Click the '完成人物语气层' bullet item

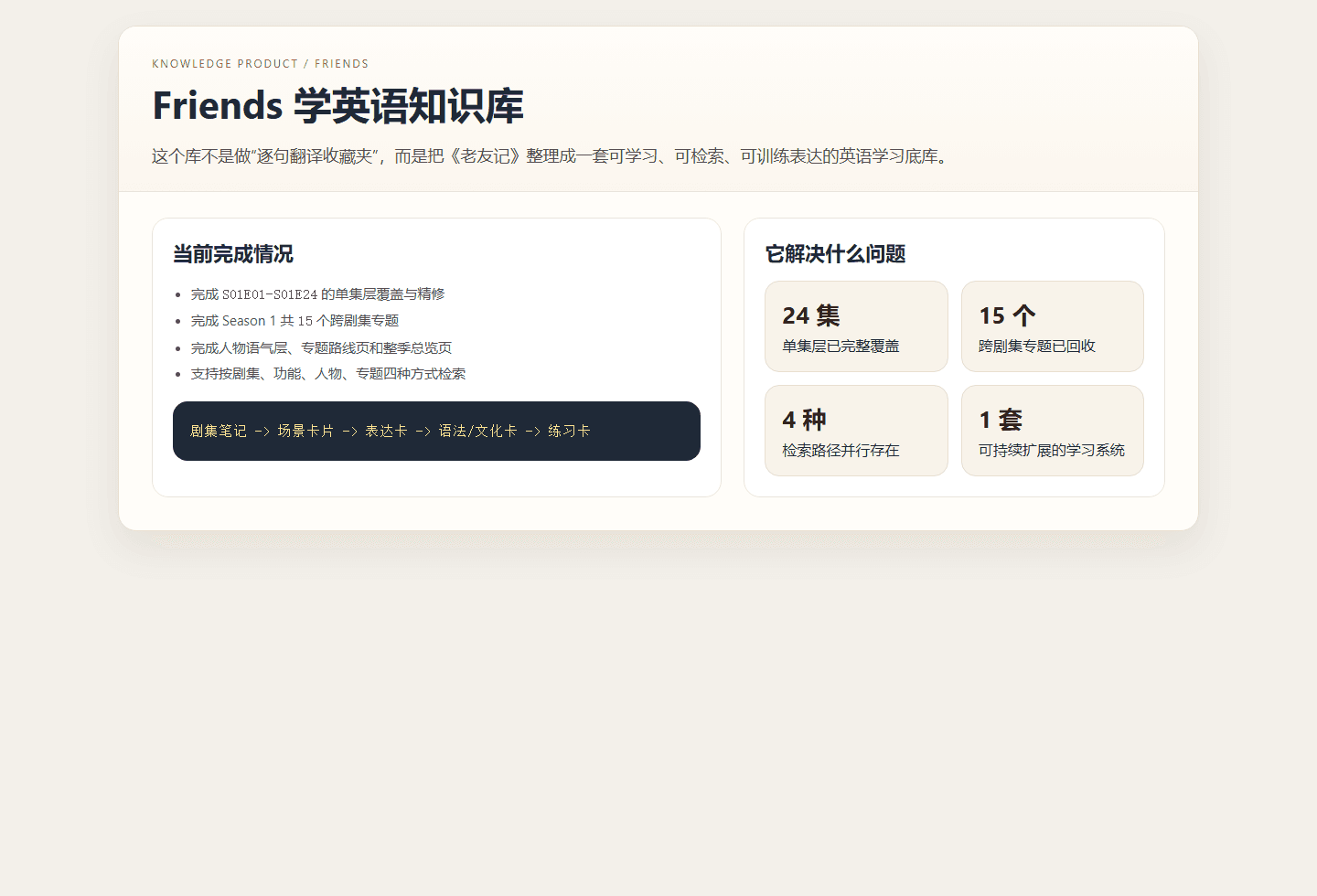pos(321,347)
